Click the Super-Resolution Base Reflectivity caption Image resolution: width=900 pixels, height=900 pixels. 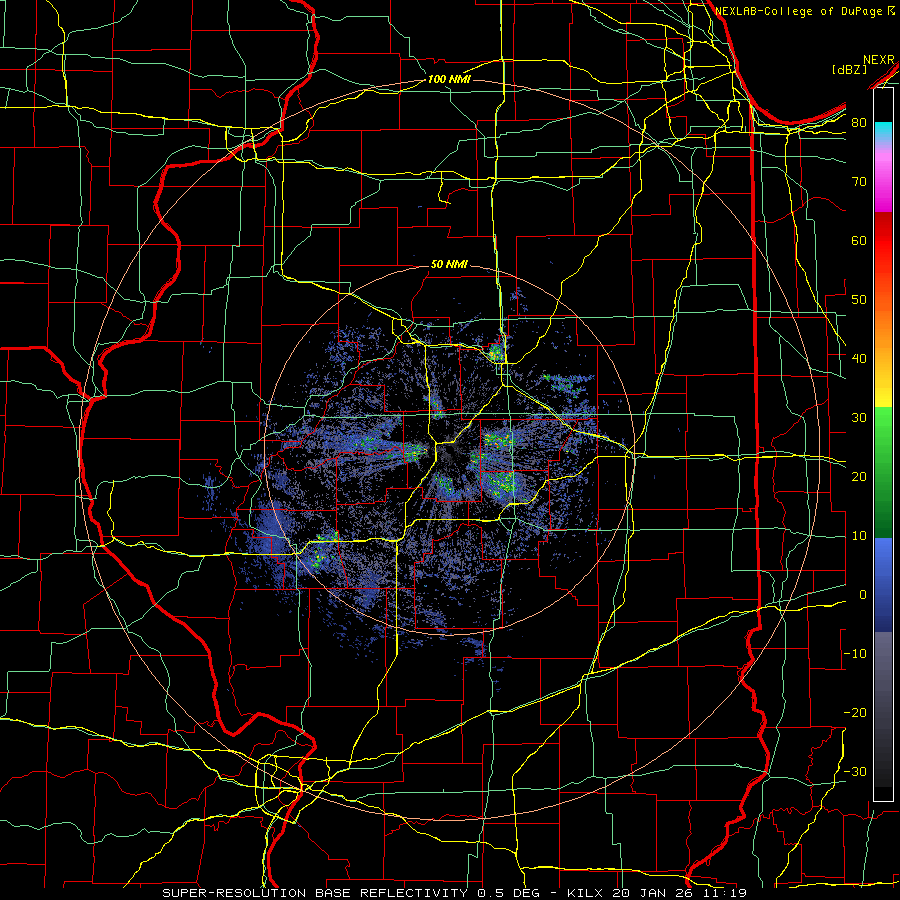(x=315, y=893)
